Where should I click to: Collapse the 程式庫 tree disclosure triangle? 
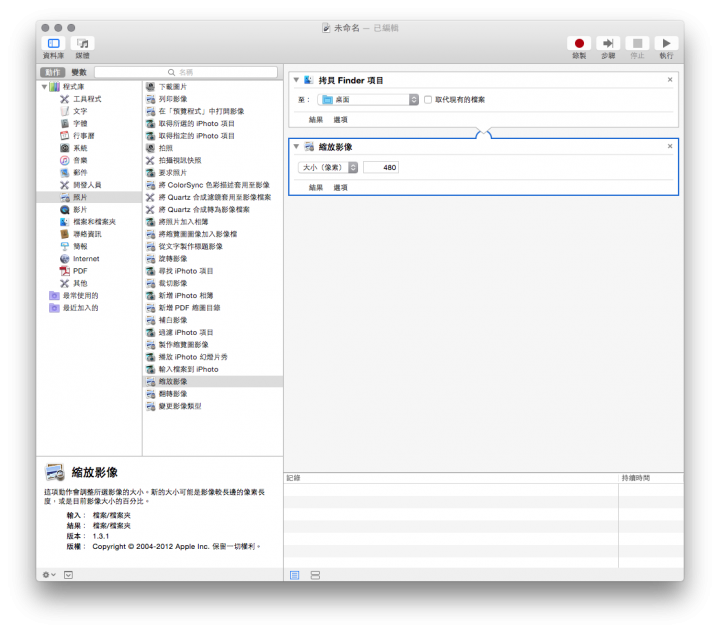pyautogui.click(x=45, y=87)
